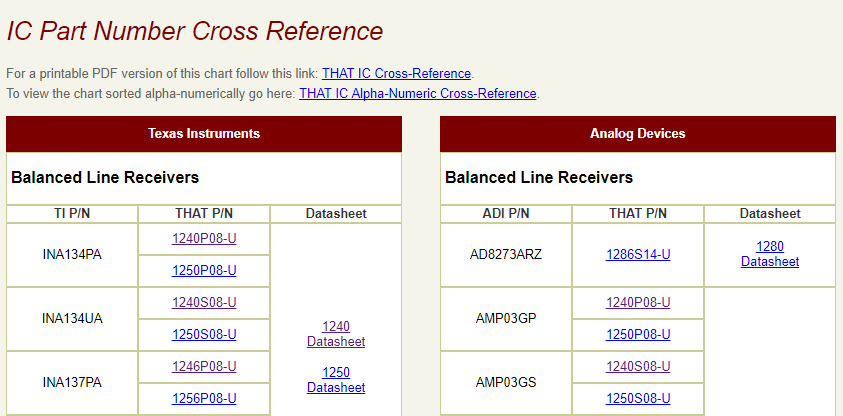Click the Analog Devices table header
This screenshot has height=416, width=843.
(638, 134)
